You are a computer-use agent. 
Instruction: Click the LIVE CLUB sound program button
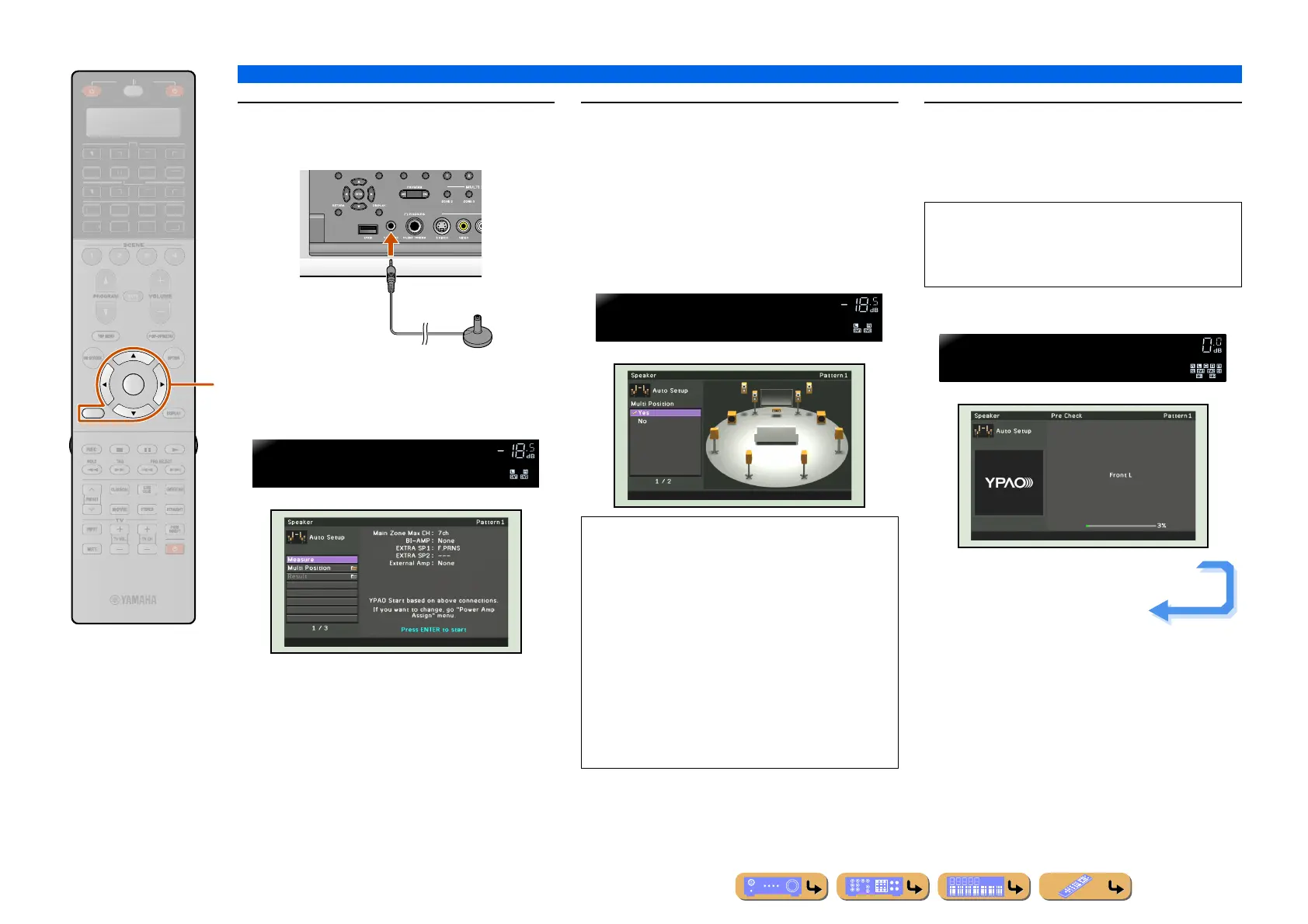tap(148, 490)
